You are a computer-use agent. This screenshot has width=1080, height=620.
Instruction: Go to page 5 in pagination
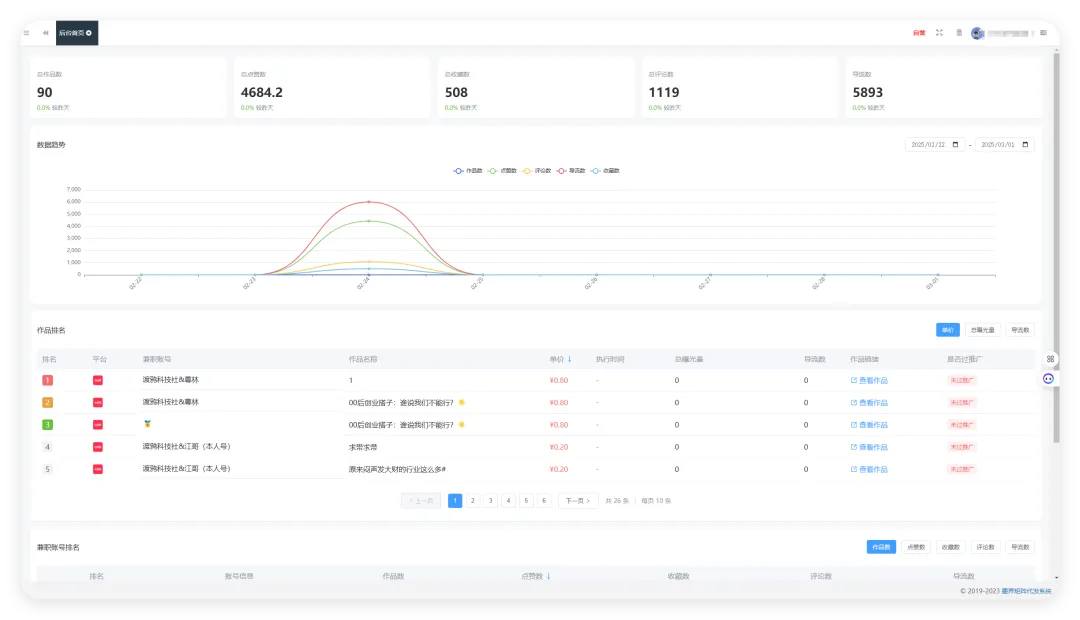526,501
